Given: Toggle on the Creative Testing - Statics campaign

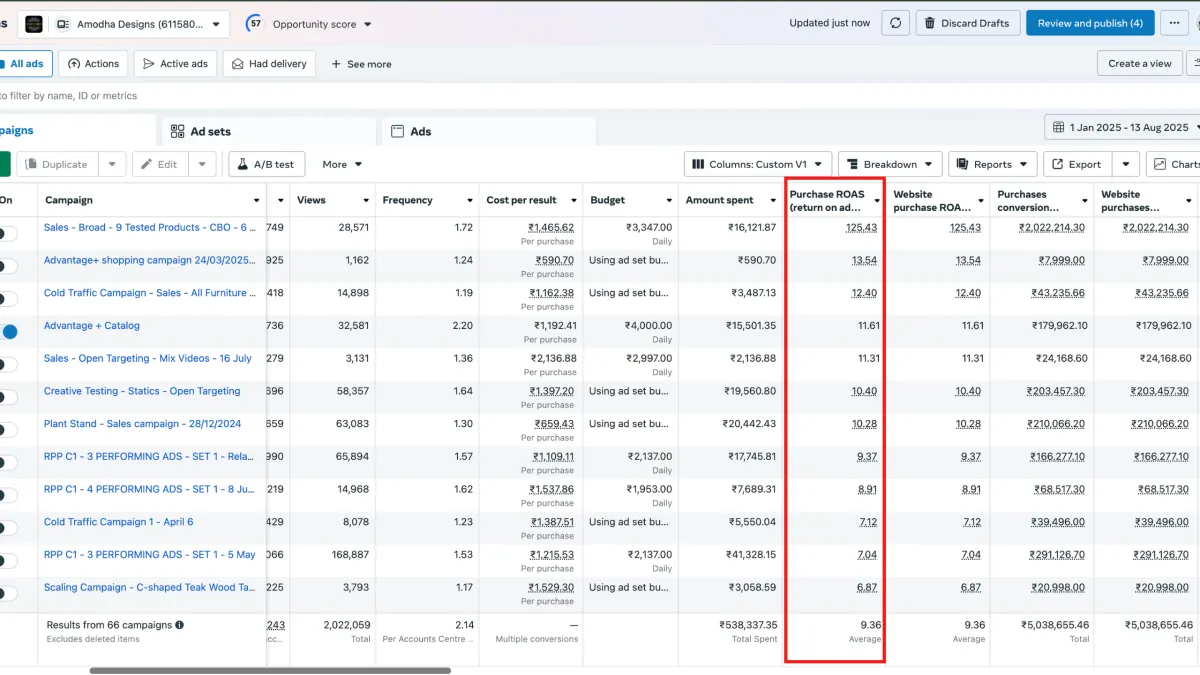Looking at the screenshot, I should point(8,397).
